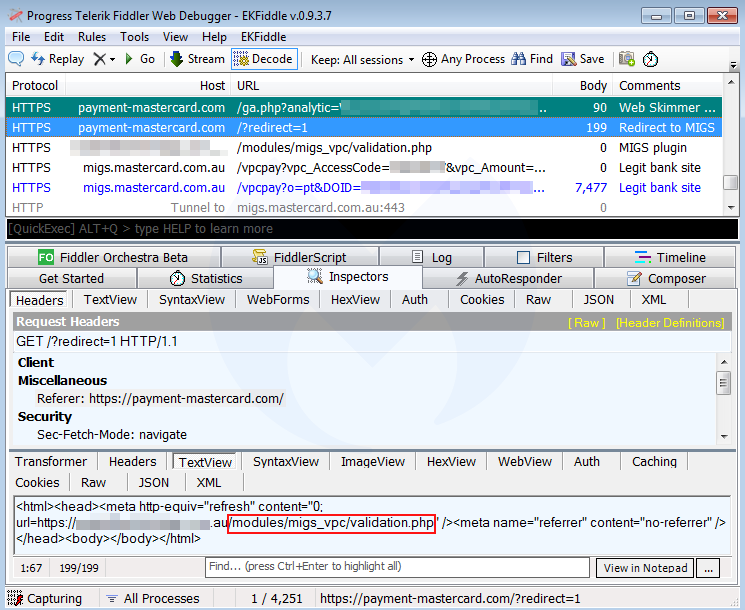Click the Save disk icon
The width and height of the screenshot is (745, 610).
(x=569, y=59)
